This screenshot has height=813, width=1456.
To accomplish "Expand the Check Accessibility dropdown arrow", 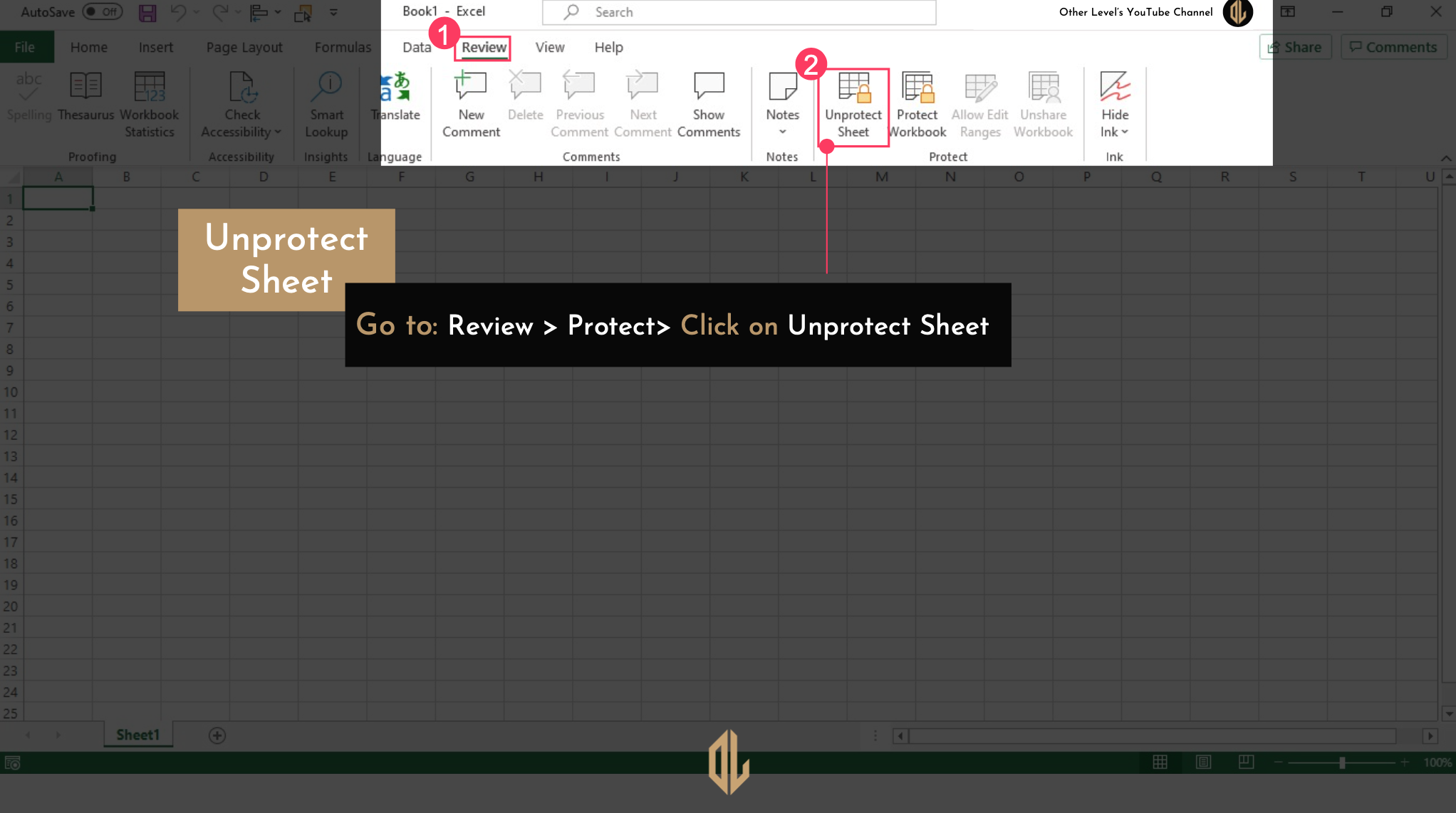I will 278,132.
